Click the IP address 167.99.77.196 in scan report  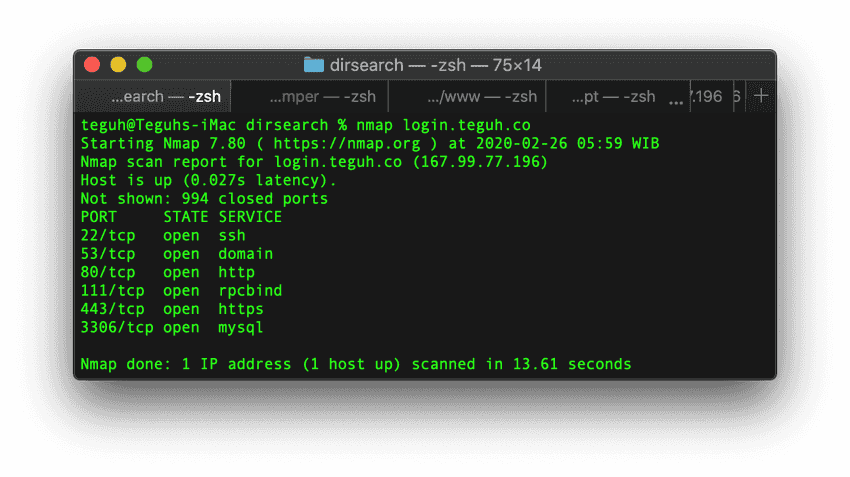pyautogui.click(x=480, y=162)
